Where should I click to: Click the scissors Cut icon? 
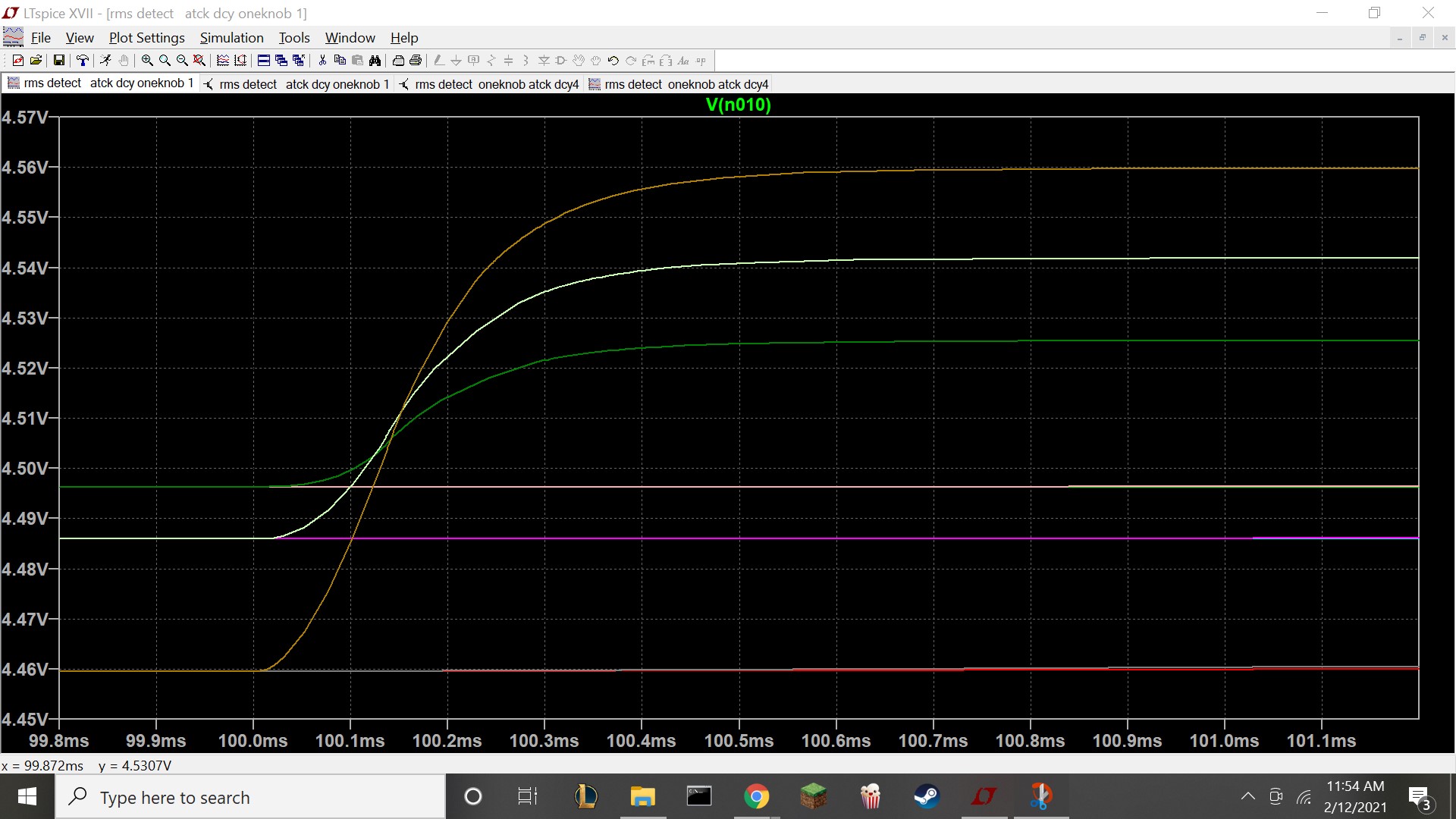click(322, 61)
